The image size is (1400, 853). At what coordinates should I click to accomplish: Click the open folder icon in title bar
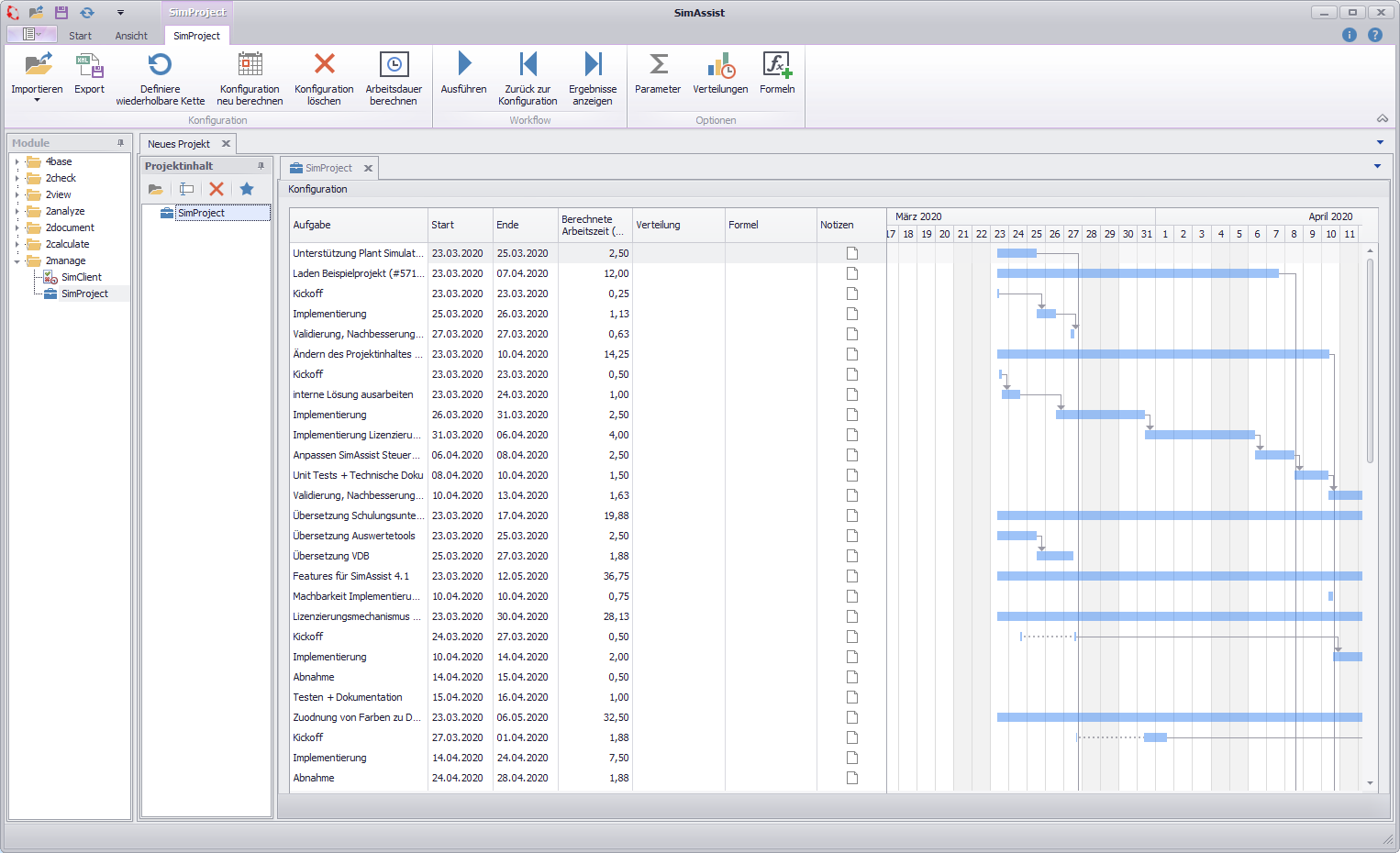pyautogui.click(x=37, y=13)
